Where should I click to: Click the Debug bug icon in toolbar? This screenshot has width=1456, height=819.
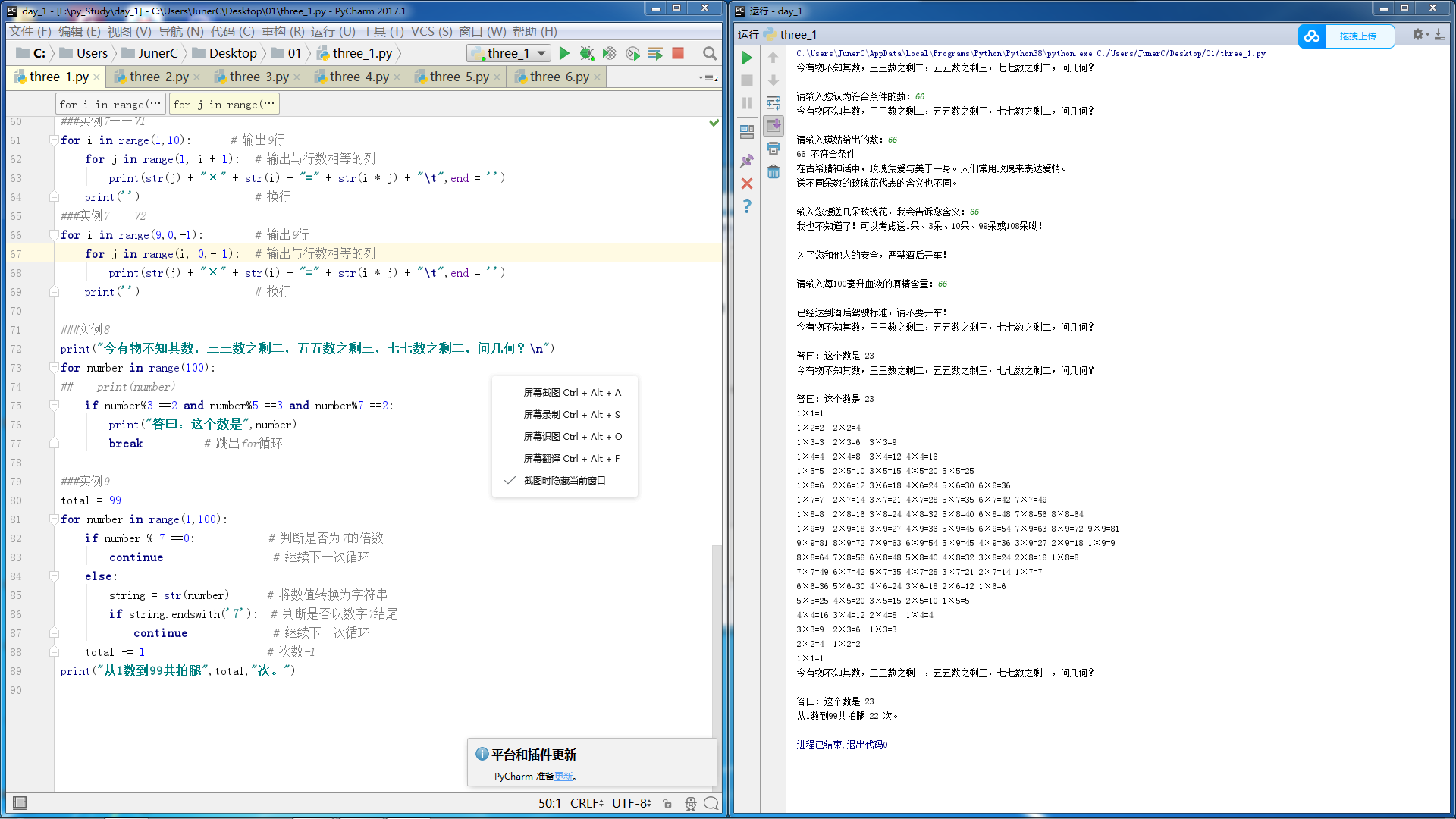click(x=586, y=53)
